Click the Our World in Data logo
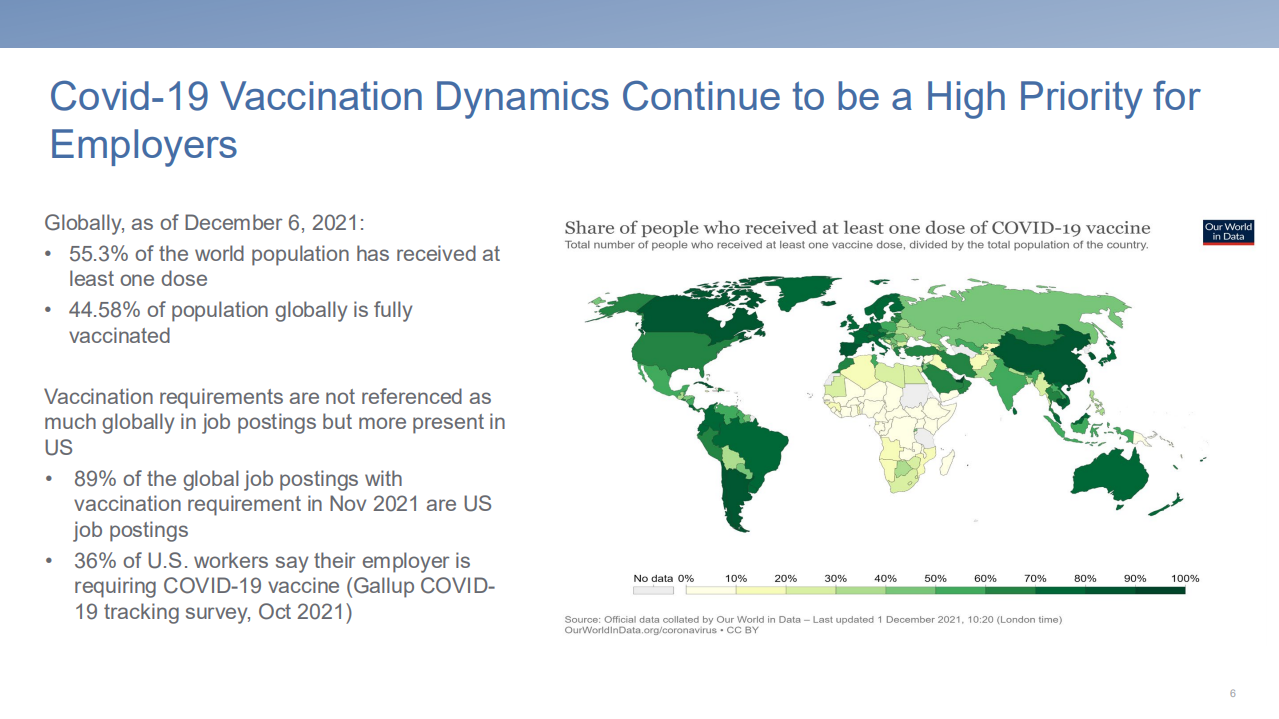The image size is (1279, 719). click(1228, 232)
